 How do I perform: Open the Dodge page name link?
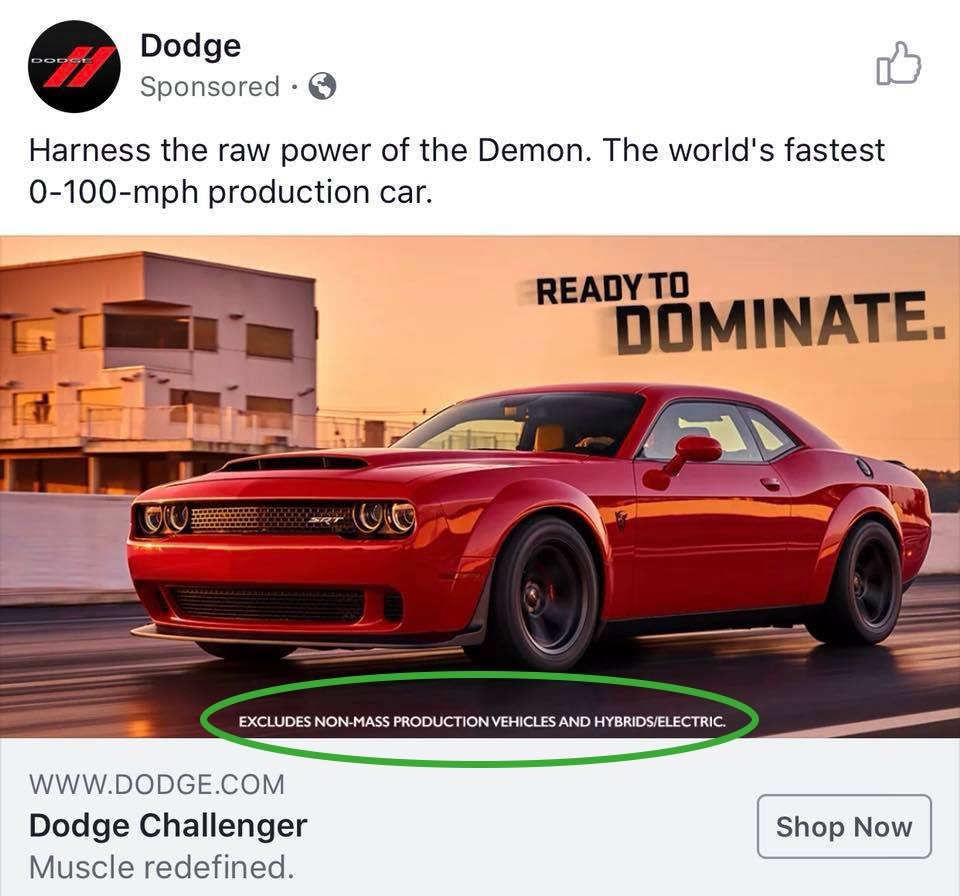tap(190, 46)
